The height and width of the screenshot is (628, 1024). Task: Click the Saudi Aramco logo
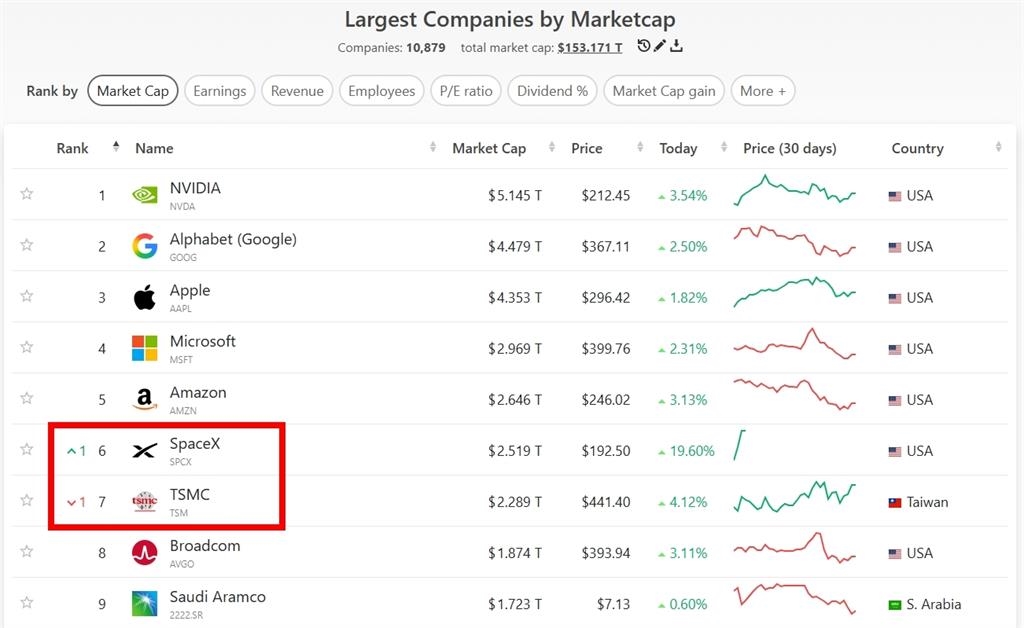coord(144,604)
